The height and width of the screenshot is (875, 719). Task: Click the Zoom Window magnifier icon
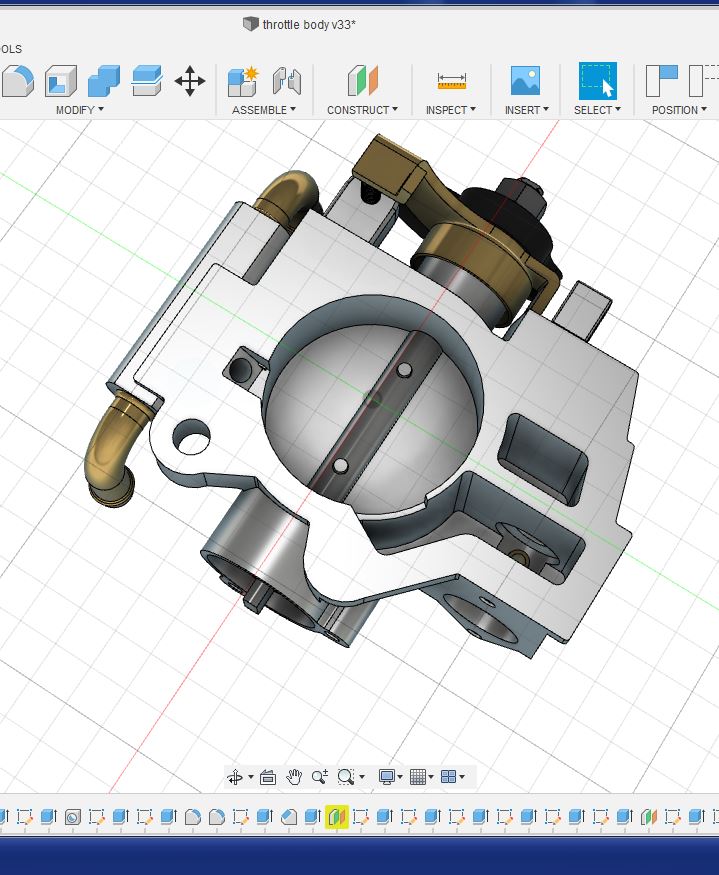click(x=346, y=777)
